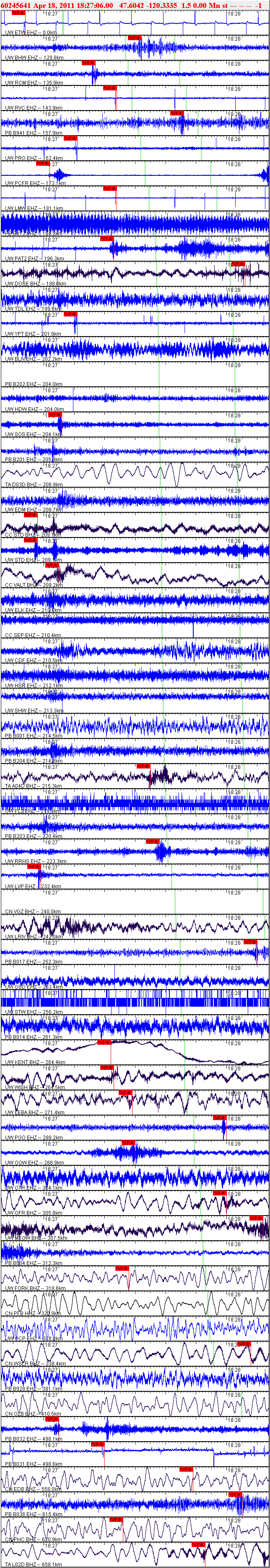The height and width of the screenshot is (1568, 270).
Task: Pick the red marker on the PGO trace
Action: 219,1118
